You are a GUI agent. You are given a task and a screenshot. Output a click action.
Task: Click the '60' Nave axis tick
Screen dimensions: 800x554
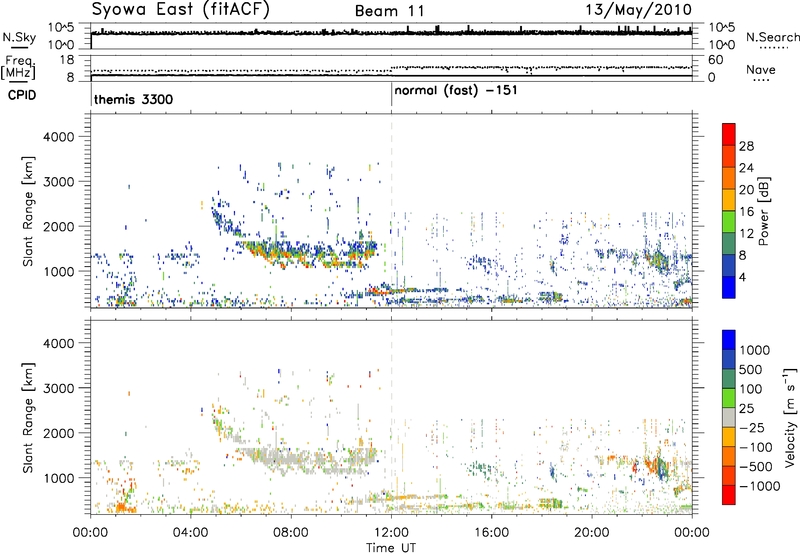(716, 60)
